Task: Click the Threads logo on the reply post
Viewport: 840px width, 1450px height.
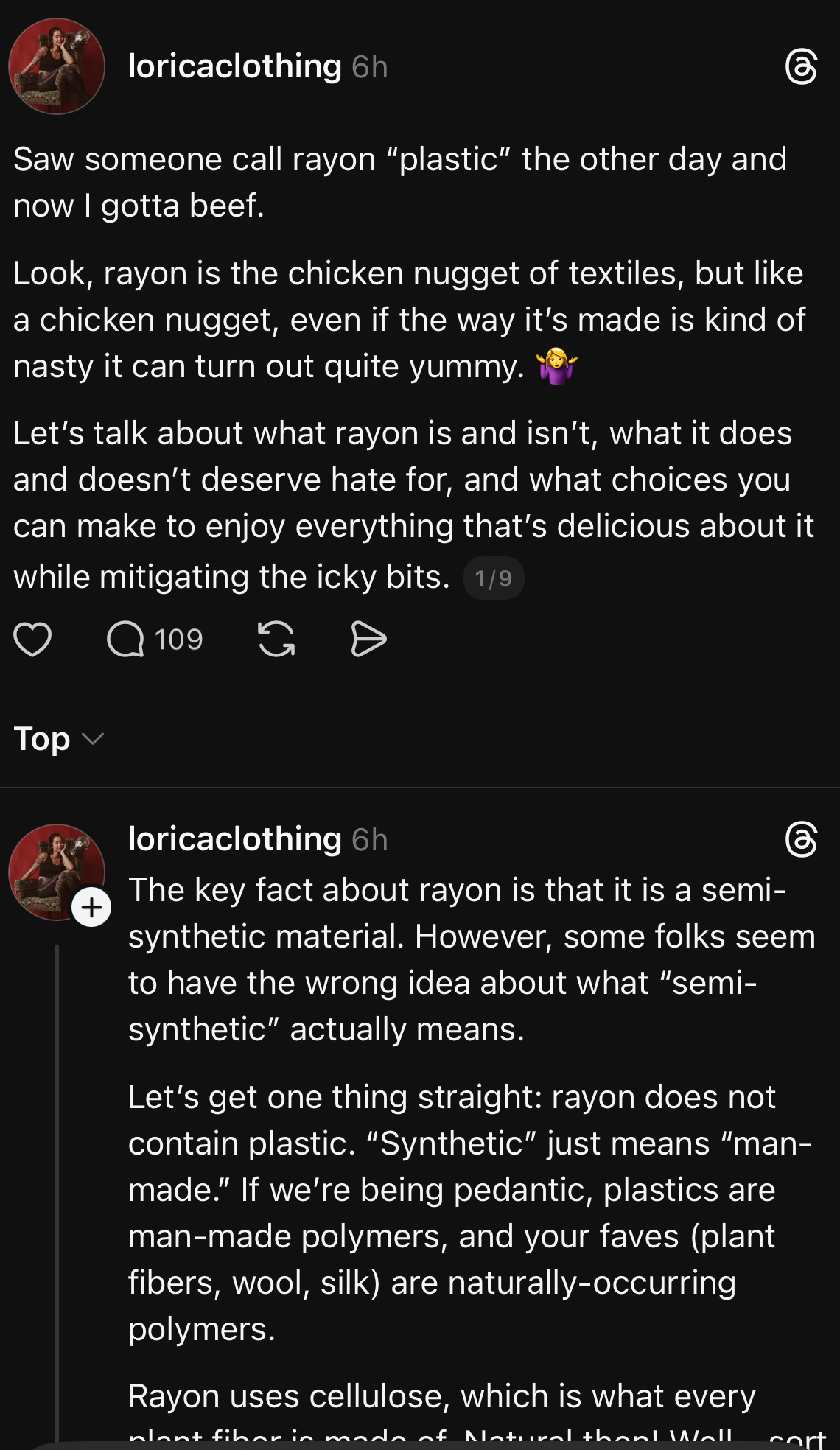Action: click(801, 840)
